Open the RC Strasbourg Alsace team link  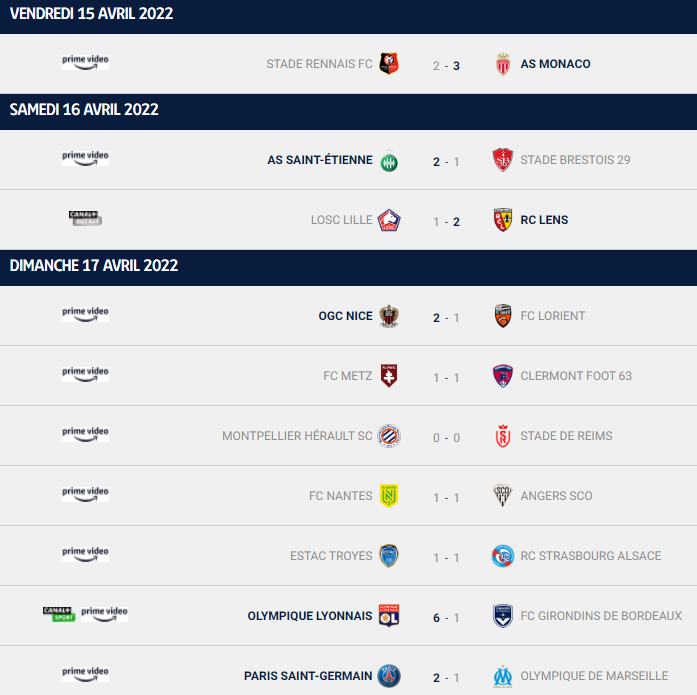click(x=591, y=556)
